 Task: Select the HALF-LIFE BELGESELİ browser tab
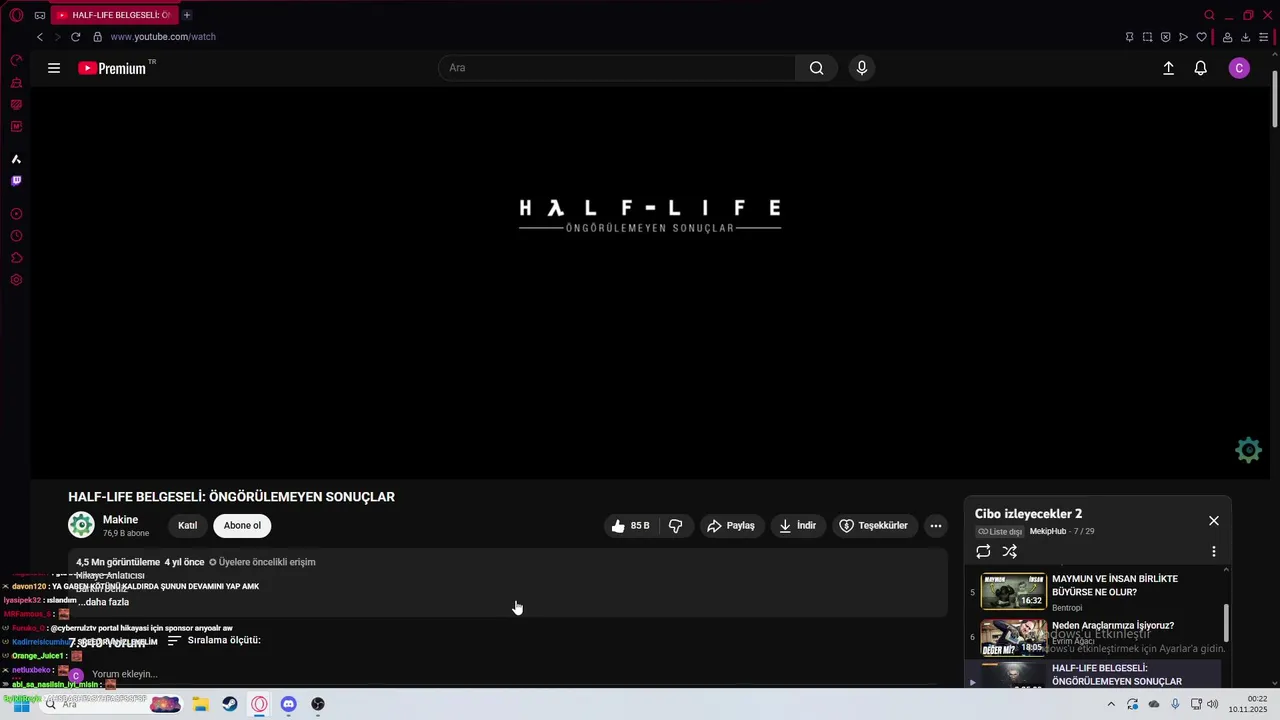(113, 15)
